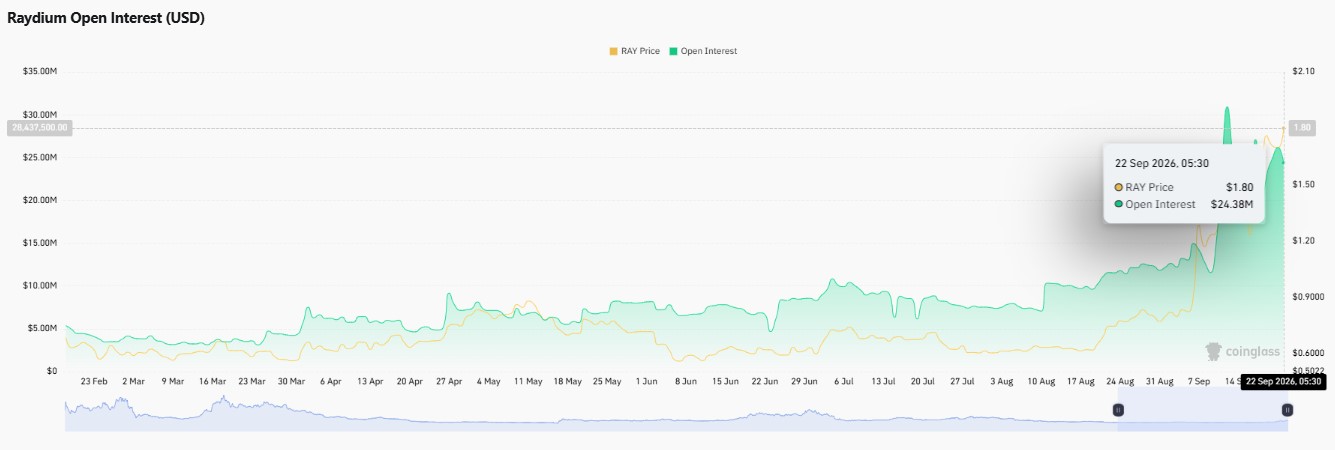Click the 28,437,500.00 crosshair value label

[38, 128]
